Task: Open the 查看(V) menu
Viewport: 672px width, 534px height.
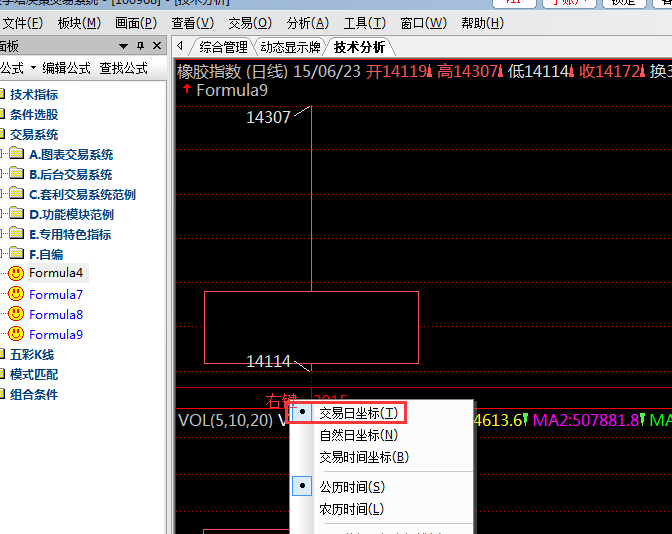Action: tap(192, 23)
